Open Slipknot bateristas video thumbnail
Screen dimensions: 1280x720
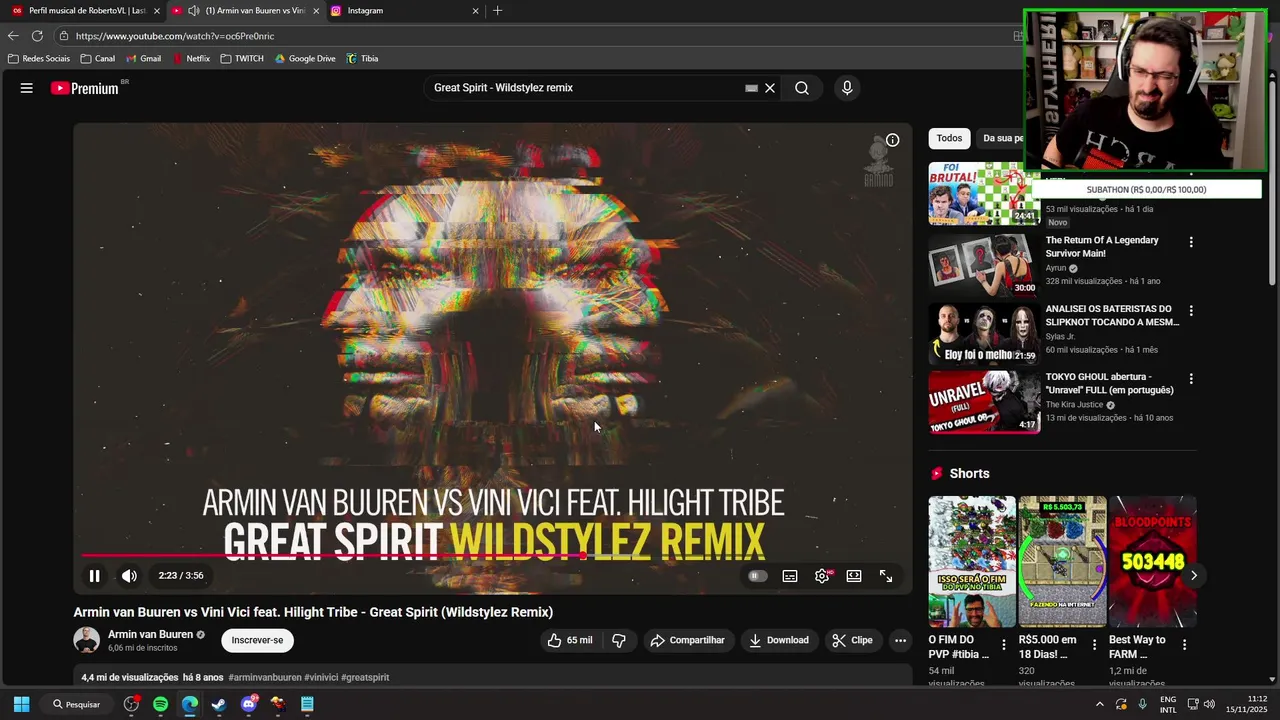984,334
